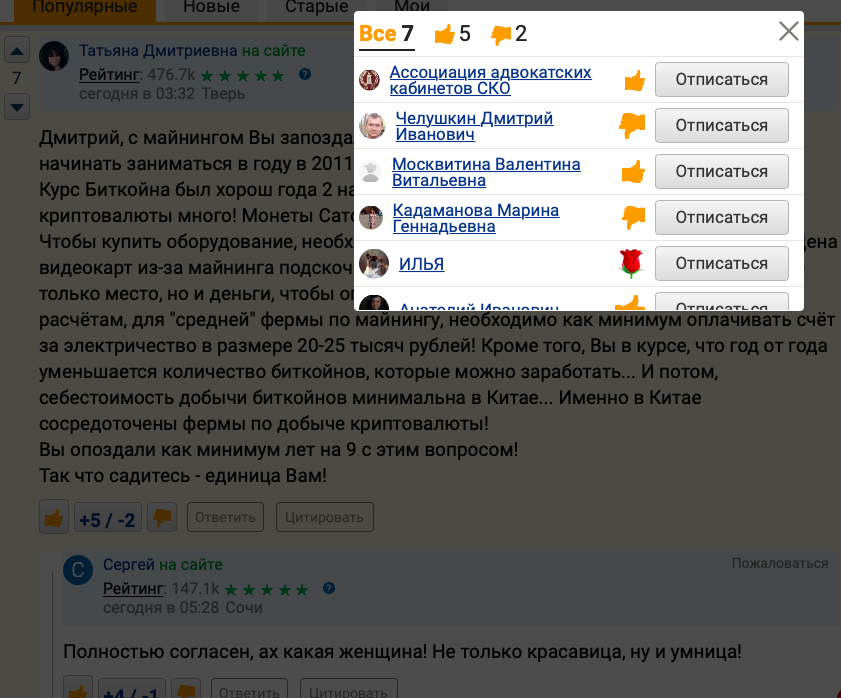Upvote arrow beside Татьяна's comment
The image size is (841, 698).
coord(17,51)
